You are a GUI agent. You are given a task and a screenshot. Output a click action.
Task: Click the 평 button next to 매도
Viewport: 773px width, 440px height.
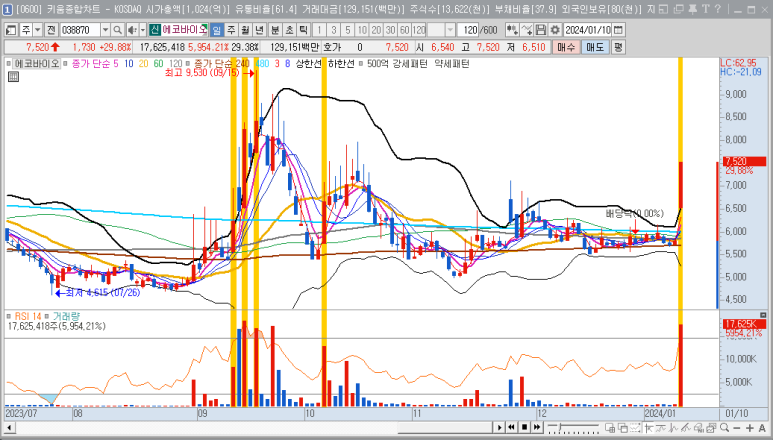(618, 47)
